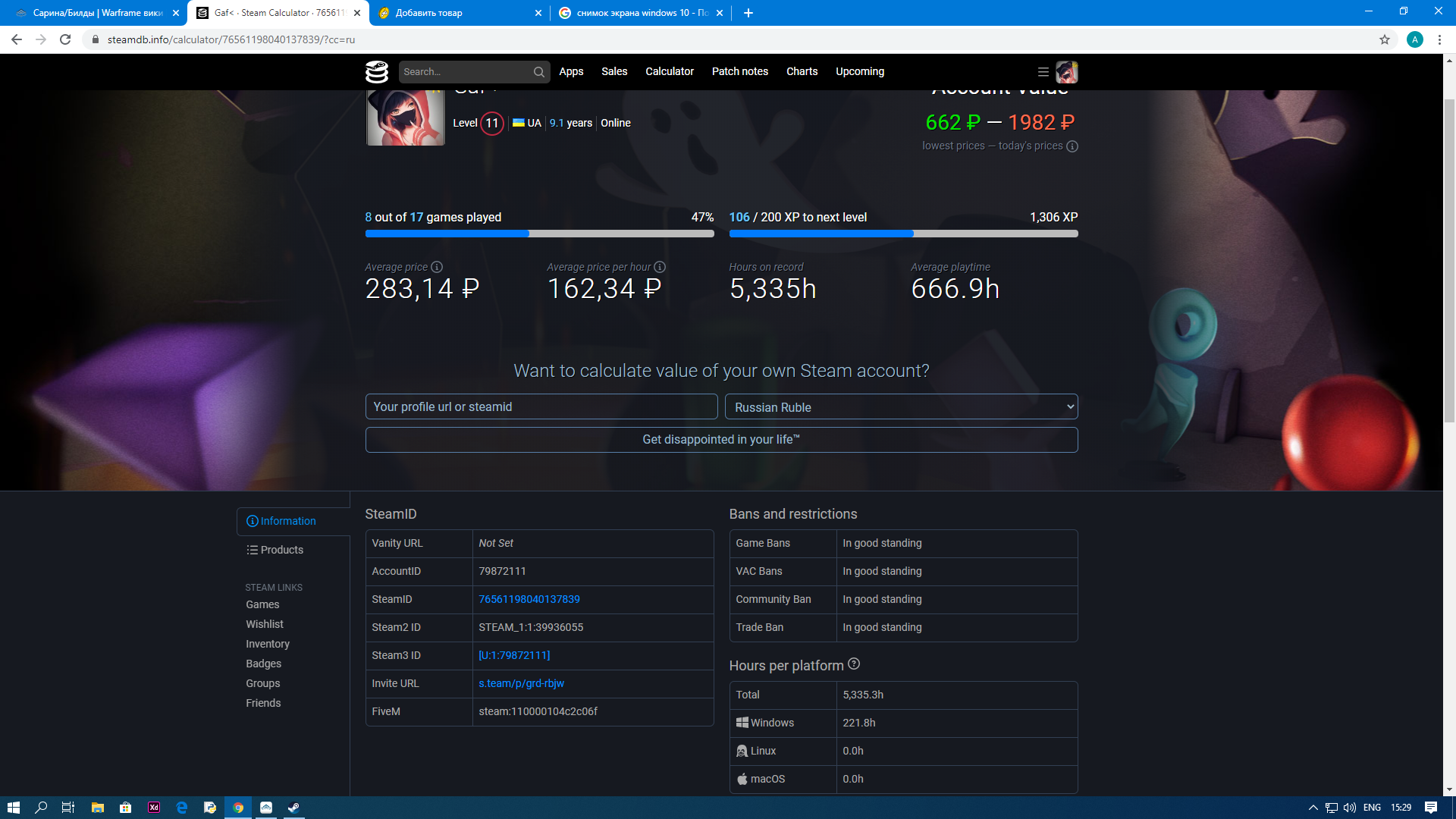
Task: Open a new browser tab
Action: (748, 13)
